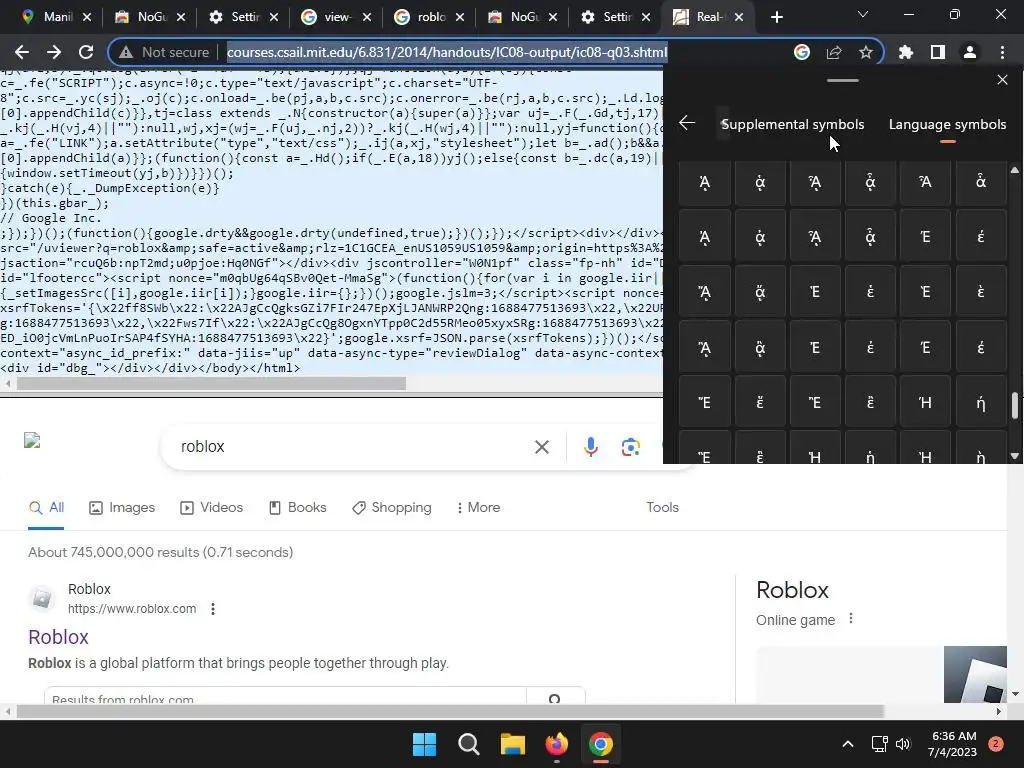1024x768 pixels.
Task: Open Chrome's three-dot menu
Action: pos(1002,52)
